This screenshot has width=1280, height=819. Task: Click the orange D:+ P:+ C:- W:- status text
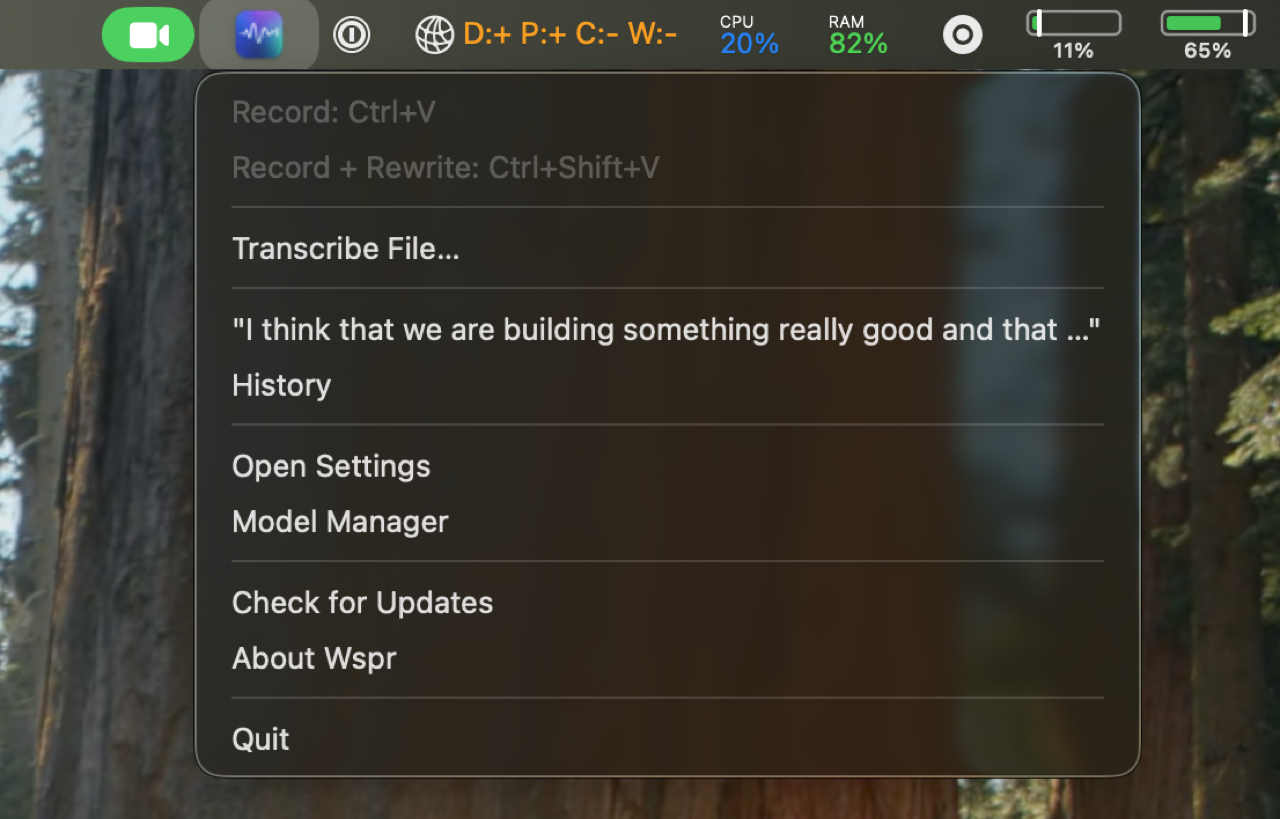pyautogui.click(x=570, y=35)
